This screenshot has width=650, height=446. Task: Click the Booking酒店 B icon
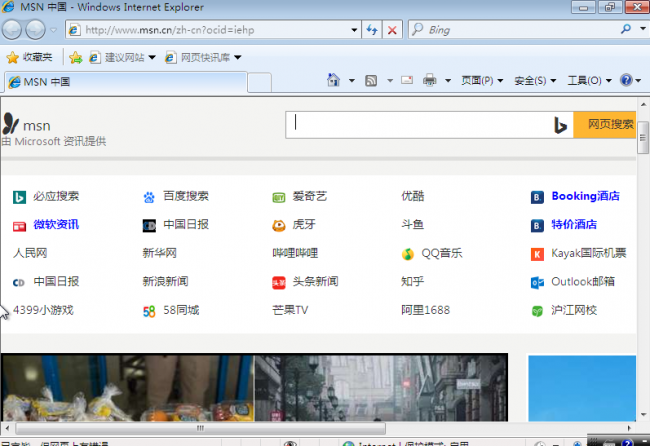(x=537, y=197)
